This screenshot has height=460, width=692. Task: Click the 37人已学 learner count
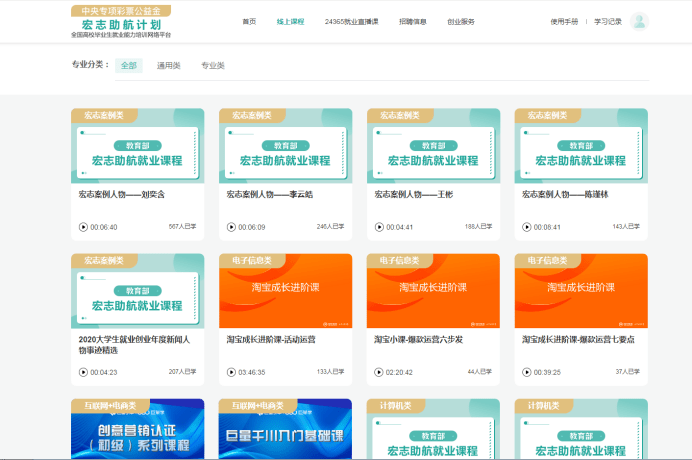(x=628, y=372)
